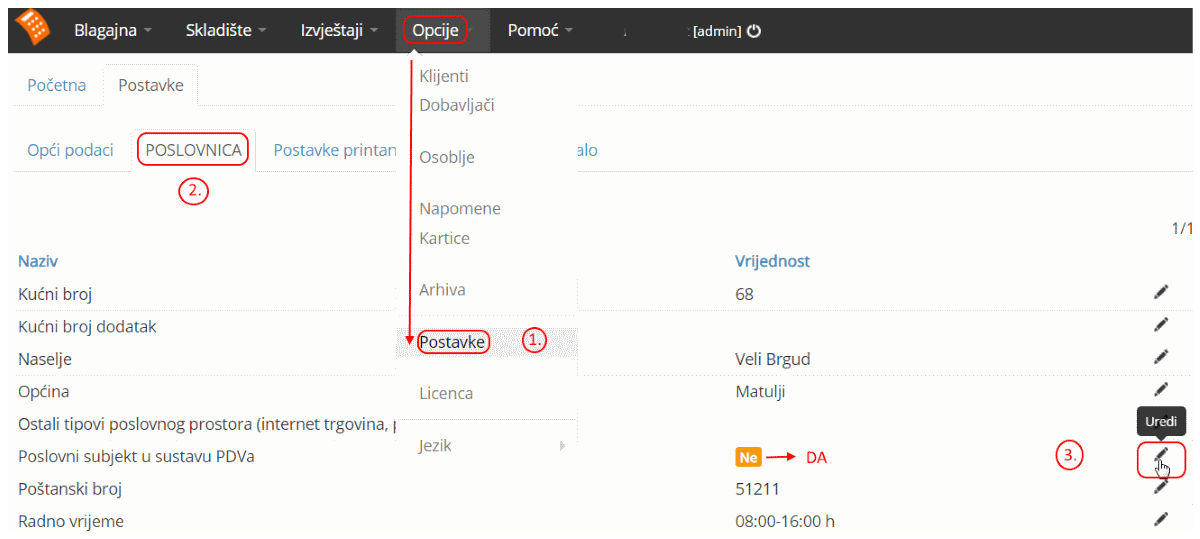Image resolution: width=1200 pixels, height=539 pixels.
Task: Select Kartice from the Opcije menu
Action: tap(444, 239)
